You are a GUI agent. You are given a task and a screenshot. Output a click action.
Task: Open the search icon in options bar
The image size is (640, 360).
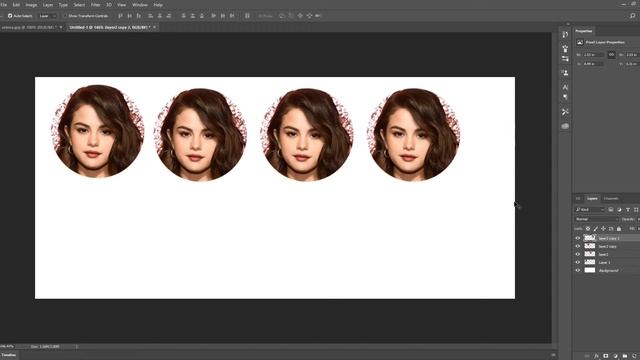(632, 16)
